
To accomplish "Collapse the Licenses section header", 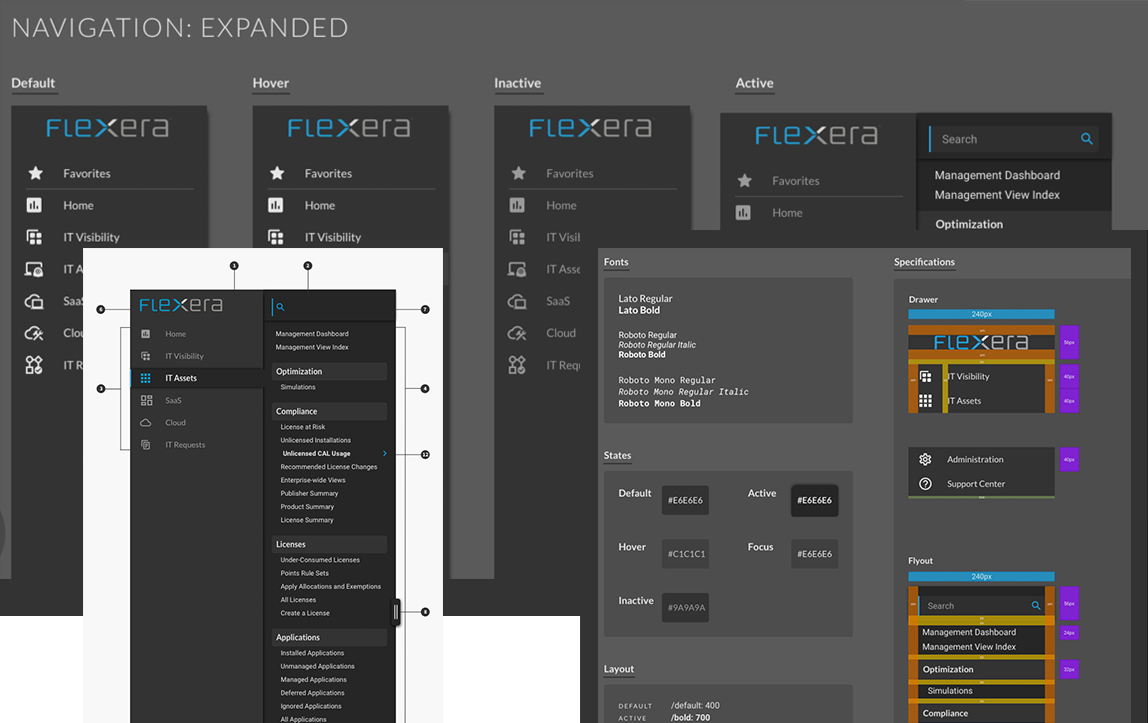I will click(329, 544).
